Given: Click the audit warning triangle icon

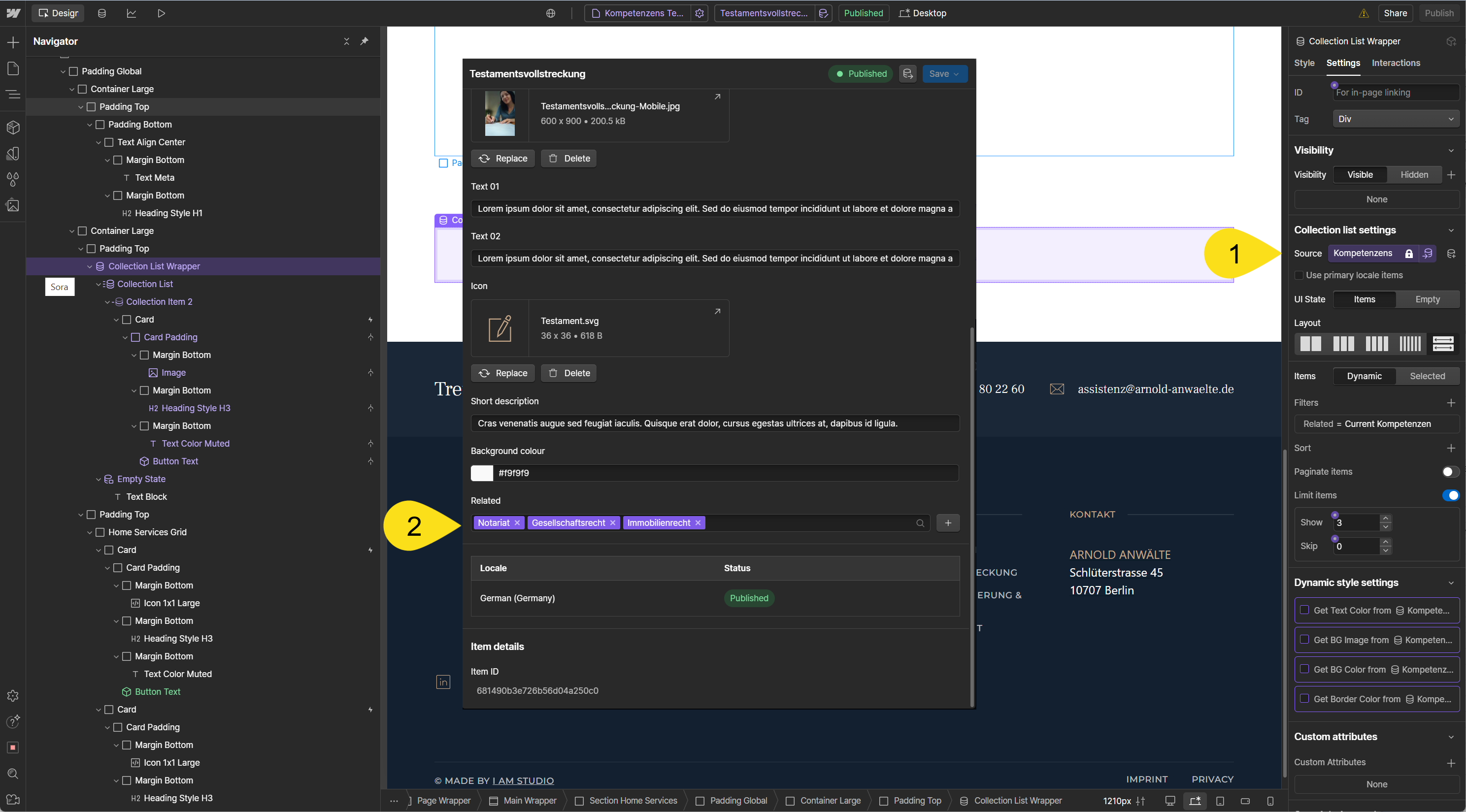Looking at the screenshot, I should point(1364,13).
